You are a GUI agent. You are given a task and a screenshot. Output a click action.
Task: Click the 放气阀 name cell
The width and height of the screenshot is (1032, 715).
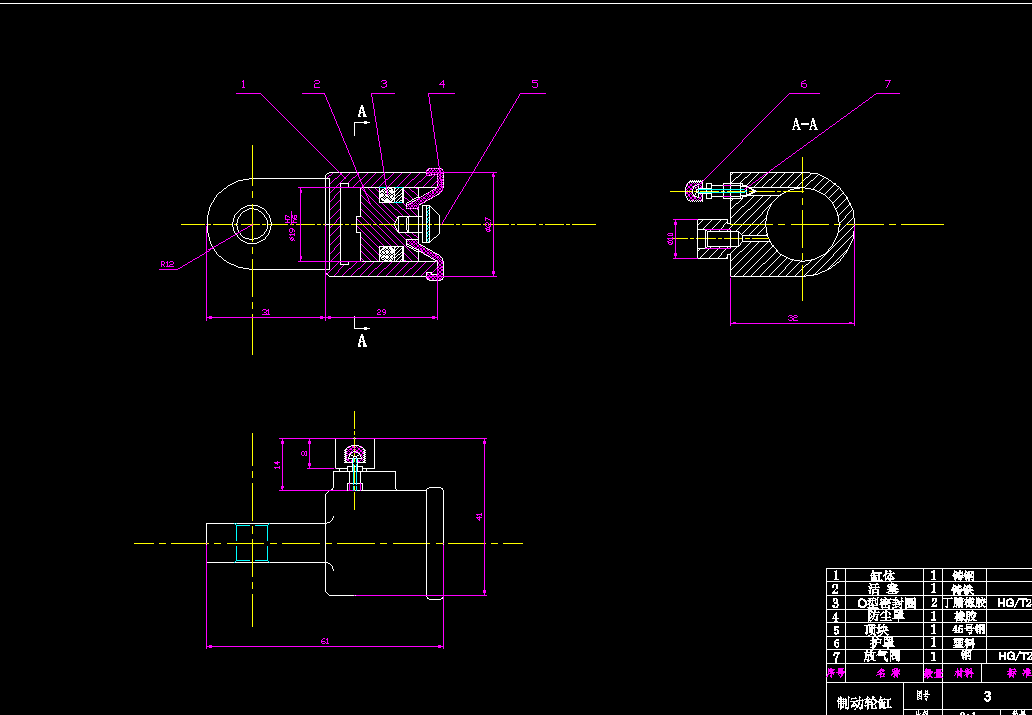tap(884, 656)
